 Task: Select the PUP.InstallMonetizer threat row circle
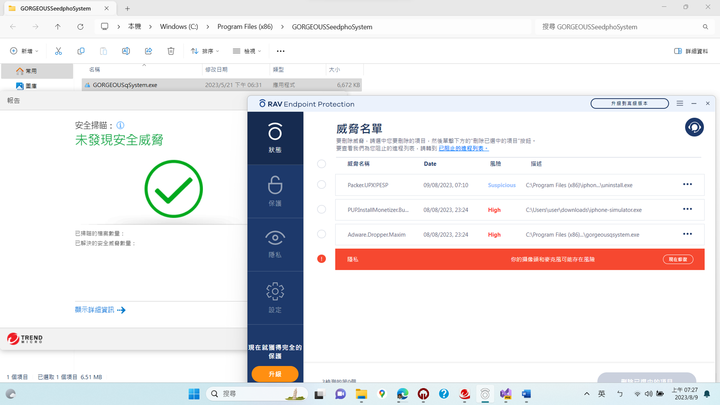tap(321, 209)
